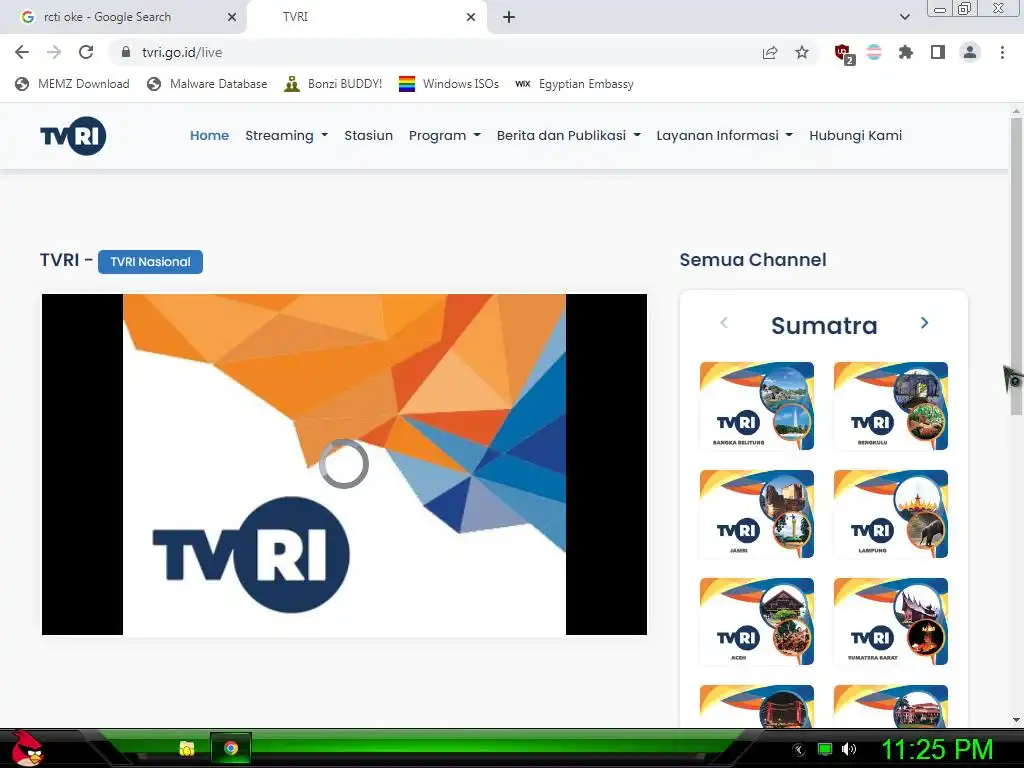Click the browser forward arrow

click(x=54, y=52)
